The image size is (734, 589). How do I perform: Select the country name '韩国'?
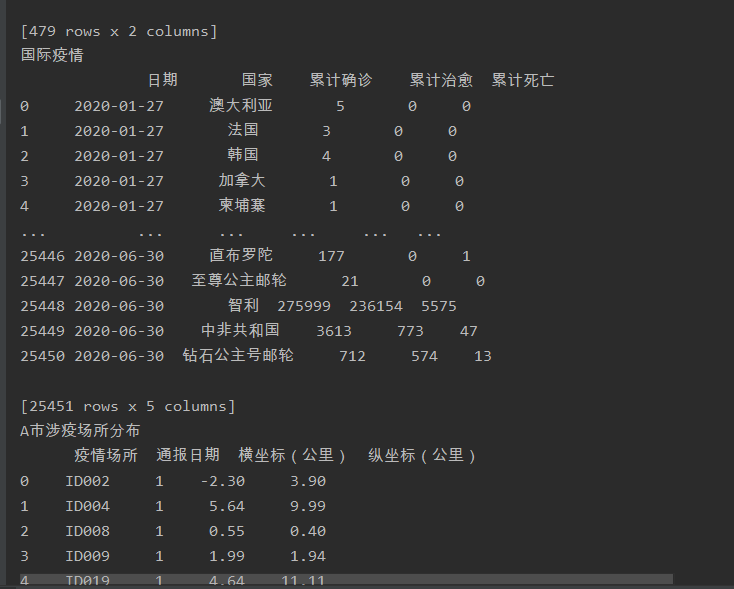[243, 155]
